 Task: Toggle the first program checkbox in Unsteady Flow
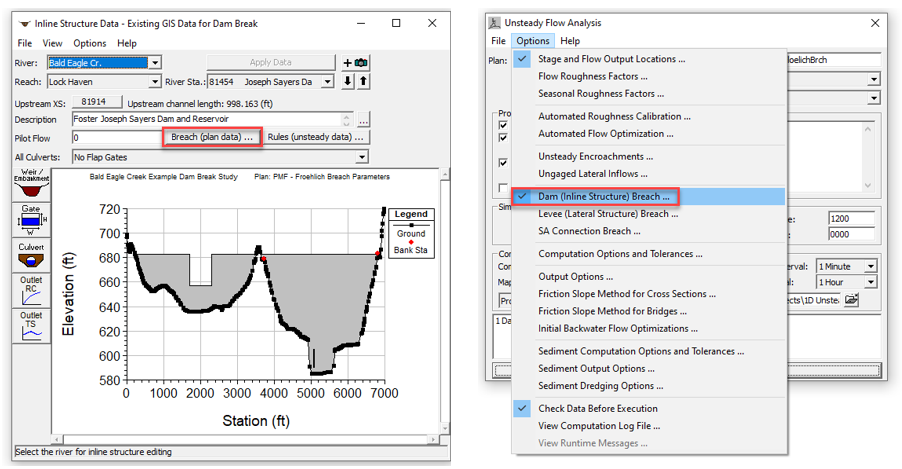click(x=503, y=125)
